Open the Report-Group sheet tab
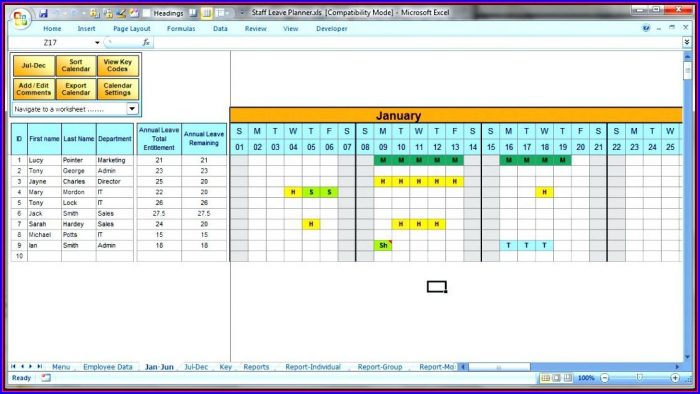This screenshot has width=700, height=394. pyautogui.click(x=380, y=367)
